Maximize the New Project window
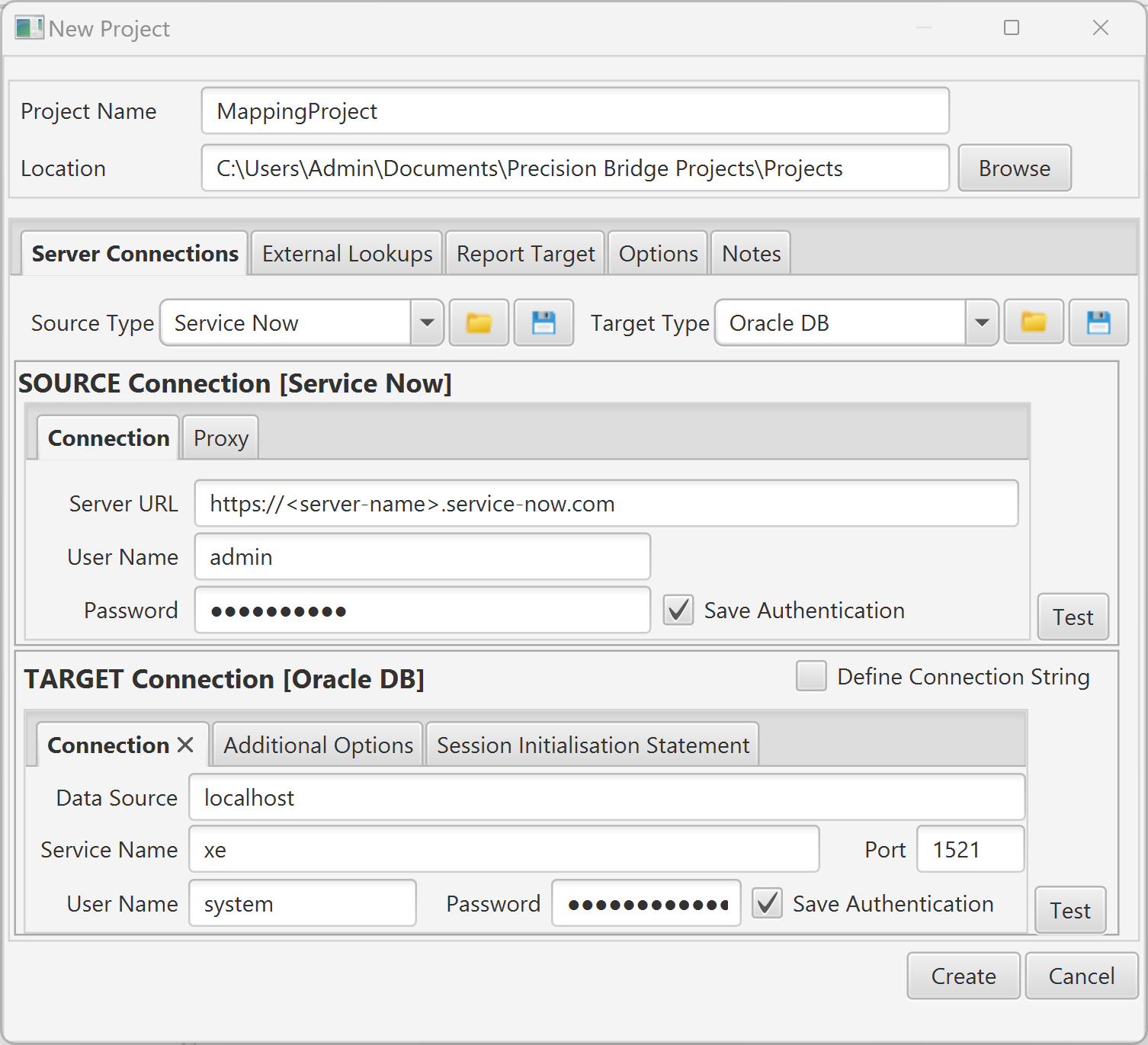The height and width of the screenshot is (1045, 1148). tap(1012, 28)
